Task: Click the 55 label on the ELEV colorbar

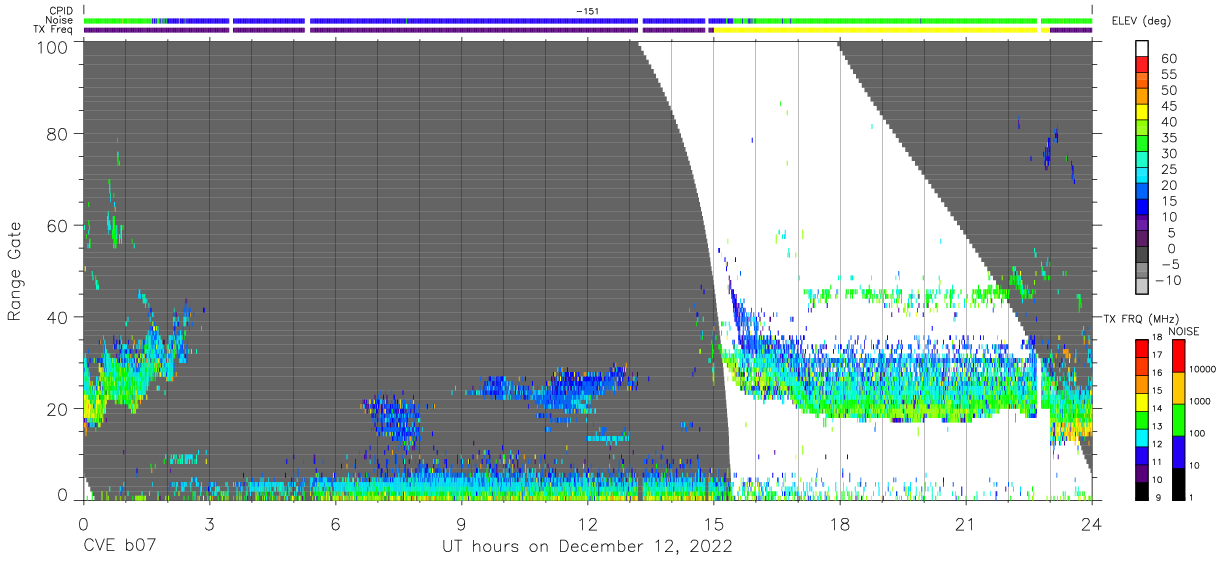Action: (x=1167, y=75)
